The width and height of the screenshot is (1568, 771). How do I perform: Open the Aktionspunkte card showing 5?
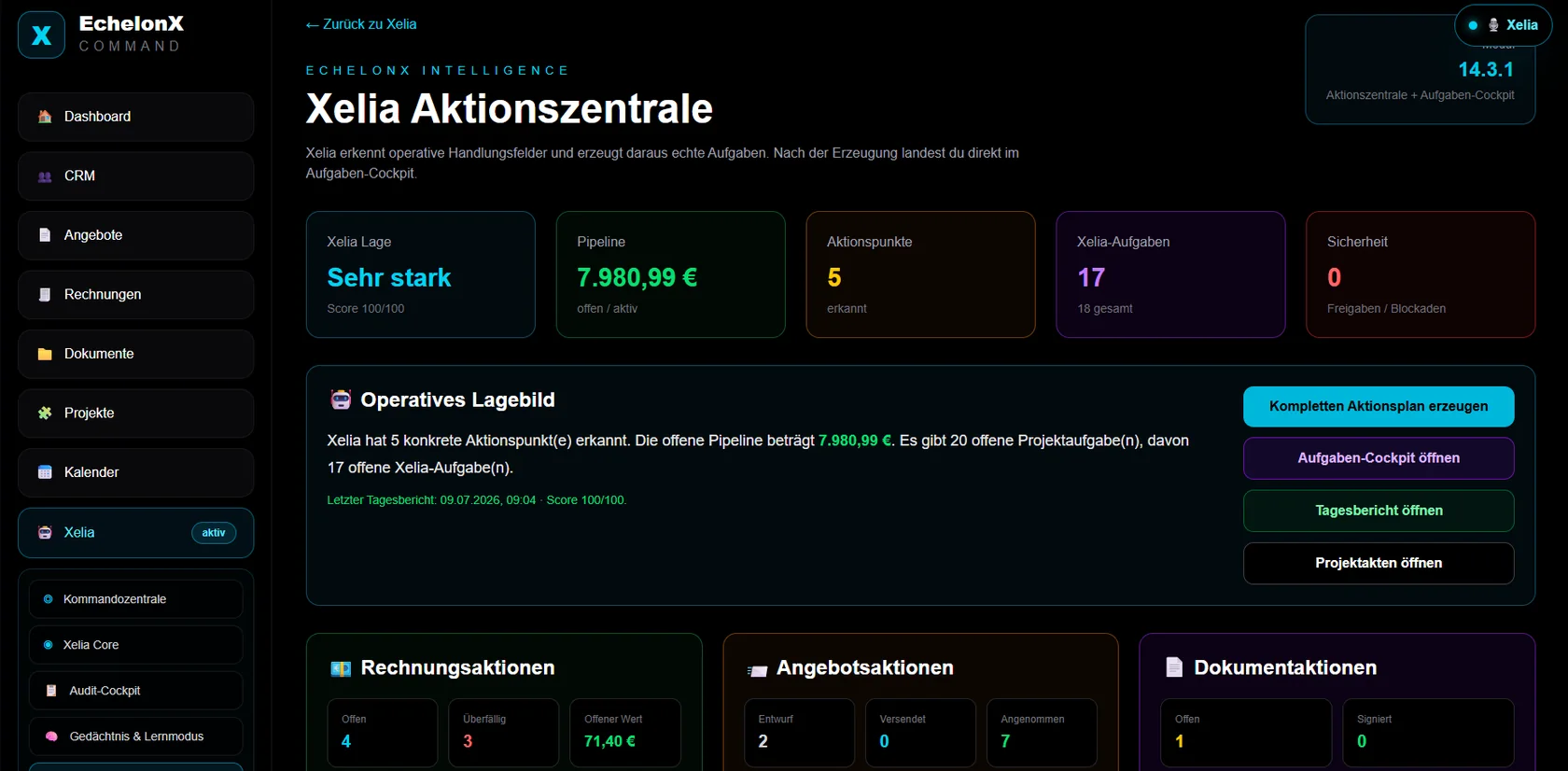coord(921,274)
